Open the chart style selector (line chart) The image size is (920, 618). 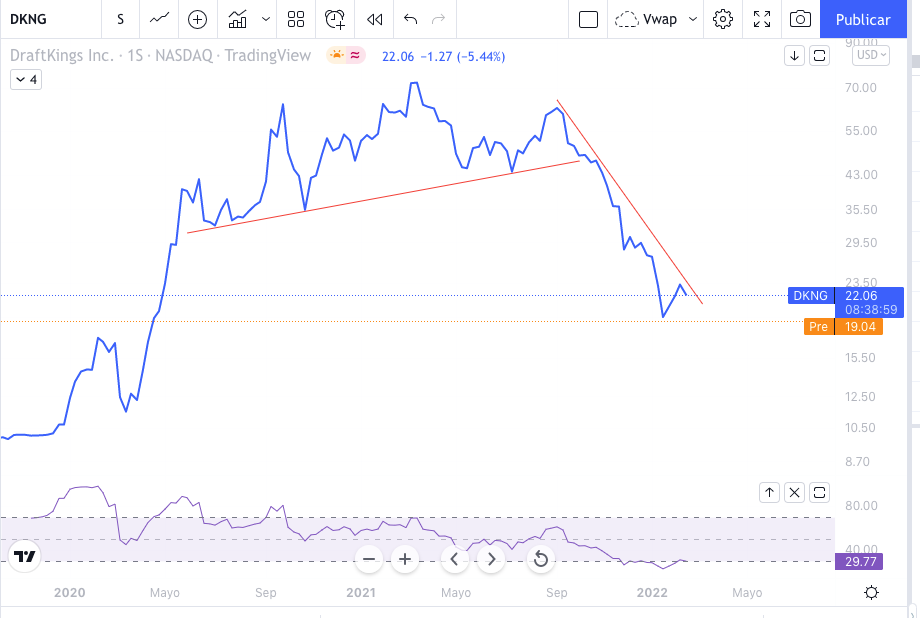click(x=159, y=19)
